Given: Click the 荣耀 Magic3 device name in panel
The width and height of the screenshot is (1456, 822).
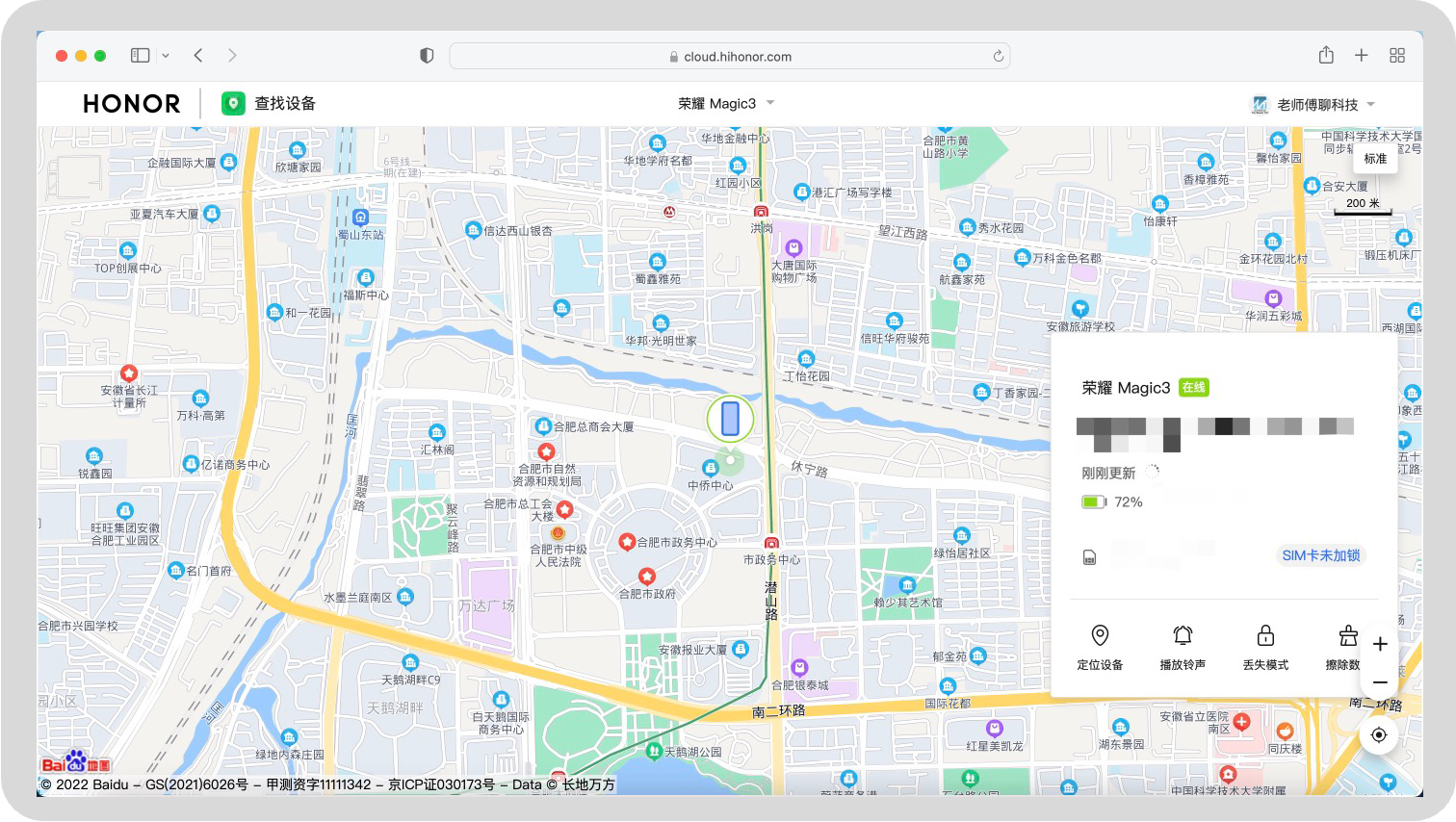Looking at the screenshot, I should pyautogui.click(x=1126, y=388).
